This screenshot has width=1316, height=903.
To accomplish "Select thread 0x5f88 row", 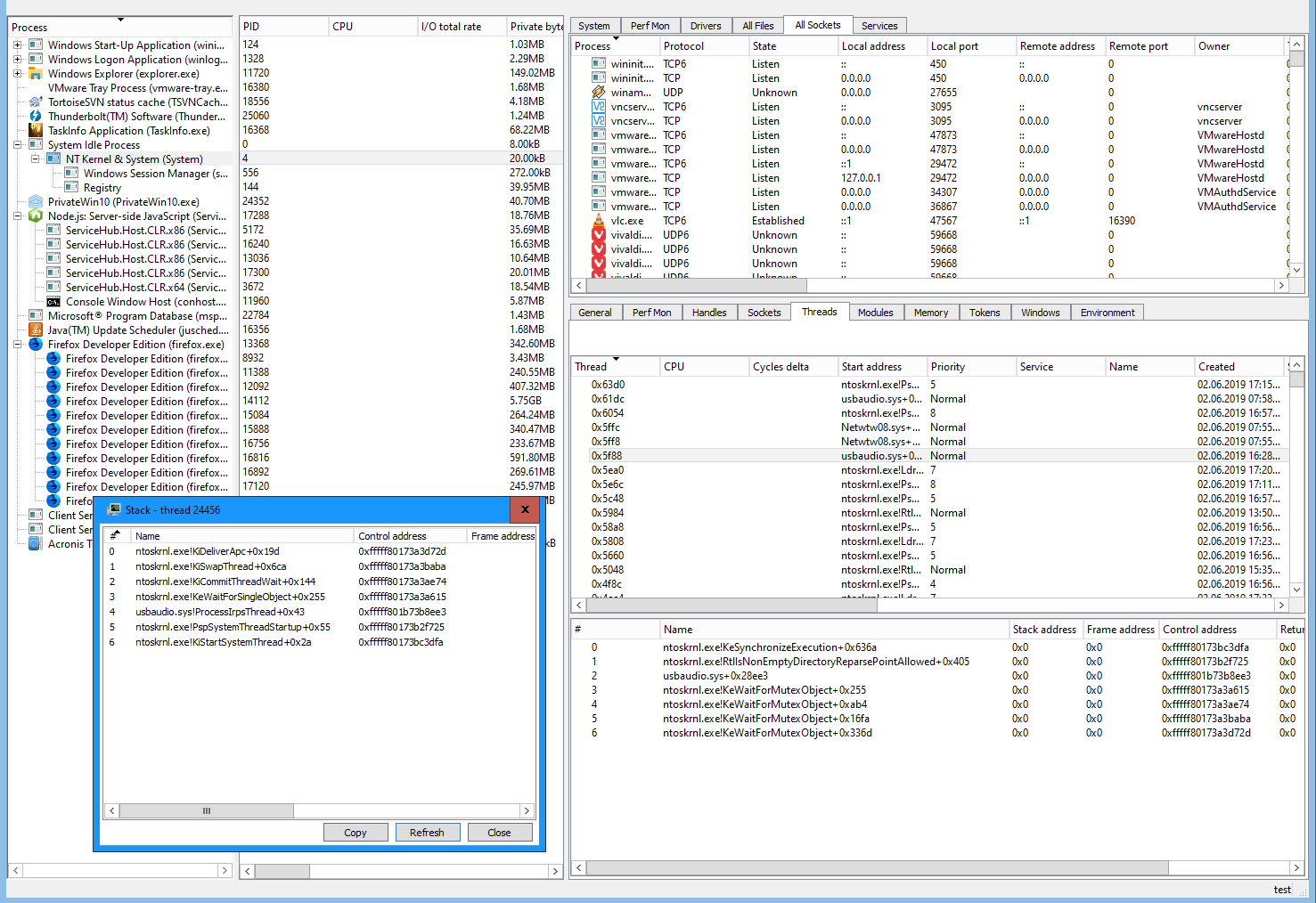I will [929, 456].
